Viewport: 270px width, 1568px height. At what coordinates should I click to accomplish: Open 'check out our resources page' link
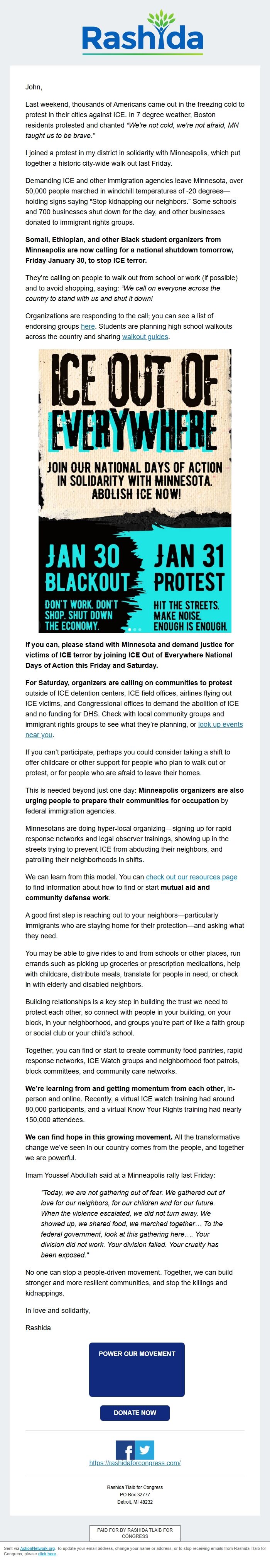191,877
